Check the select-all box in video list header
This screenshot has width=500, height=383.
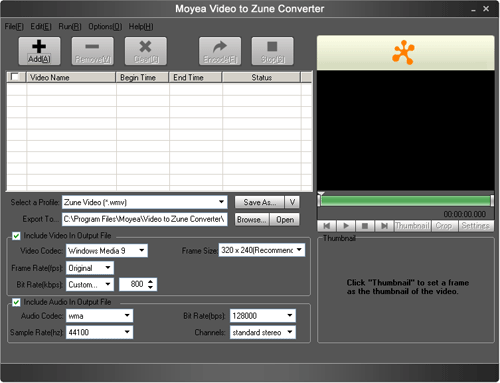click(15, 77)
